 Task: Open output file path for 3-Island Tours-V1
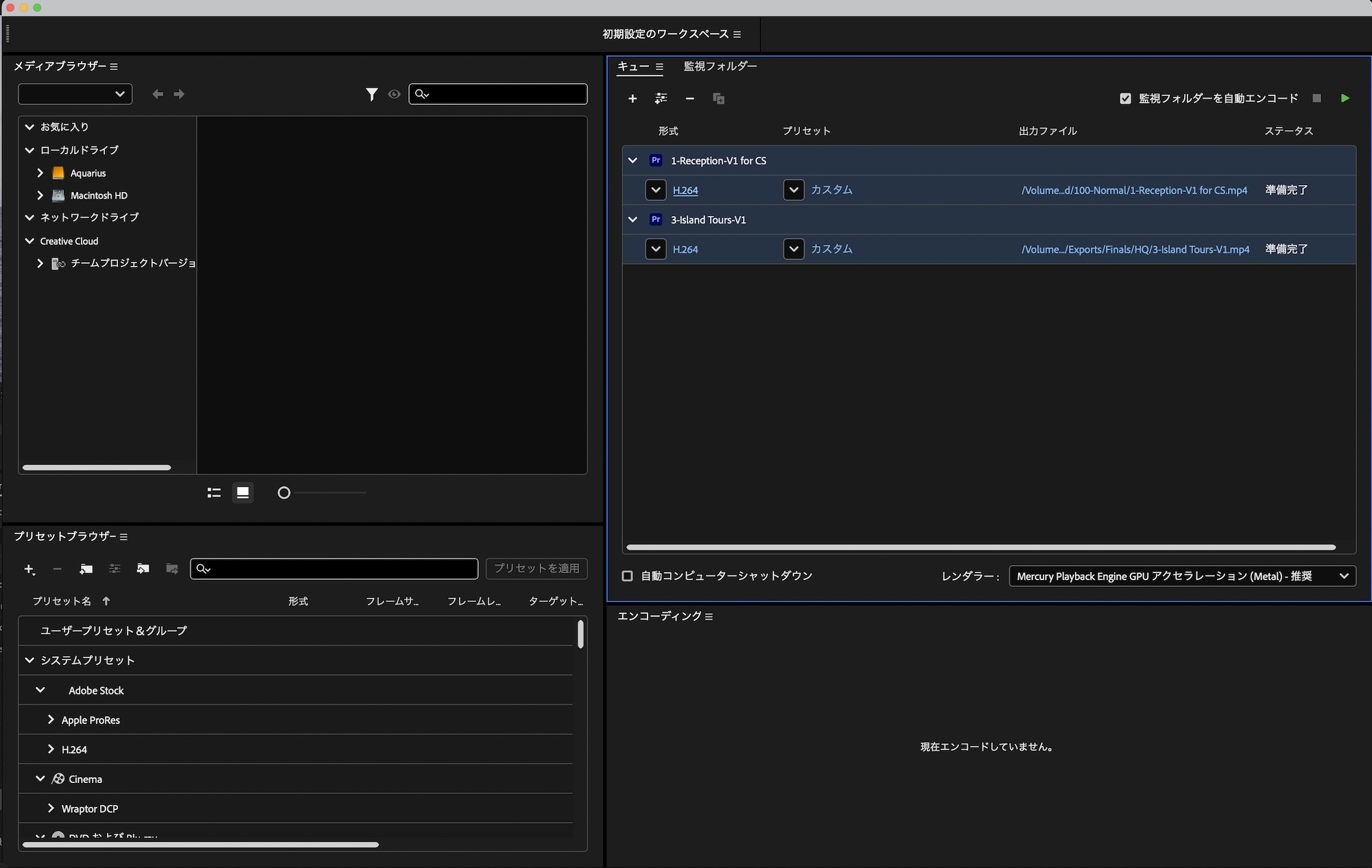pyautogui.click(x=1135, y=250)
